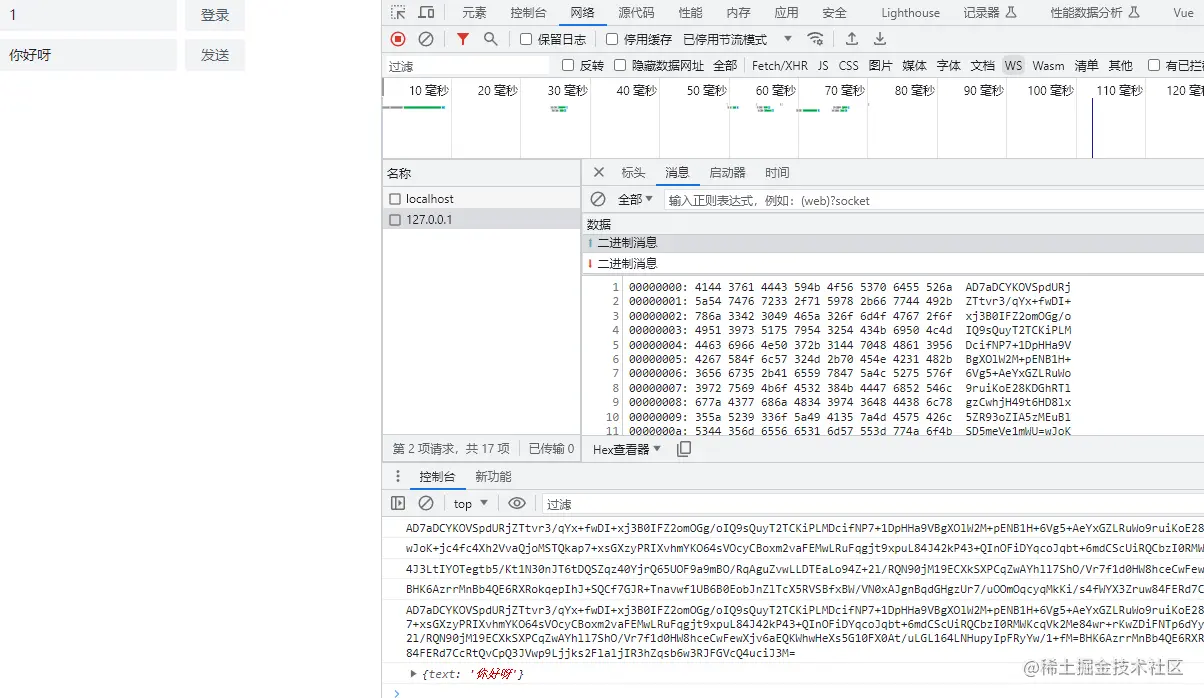Filter requests by Fetch/XHR type
The width and height of the screenshot is (1204, 698).
click(x=780, y=65)
